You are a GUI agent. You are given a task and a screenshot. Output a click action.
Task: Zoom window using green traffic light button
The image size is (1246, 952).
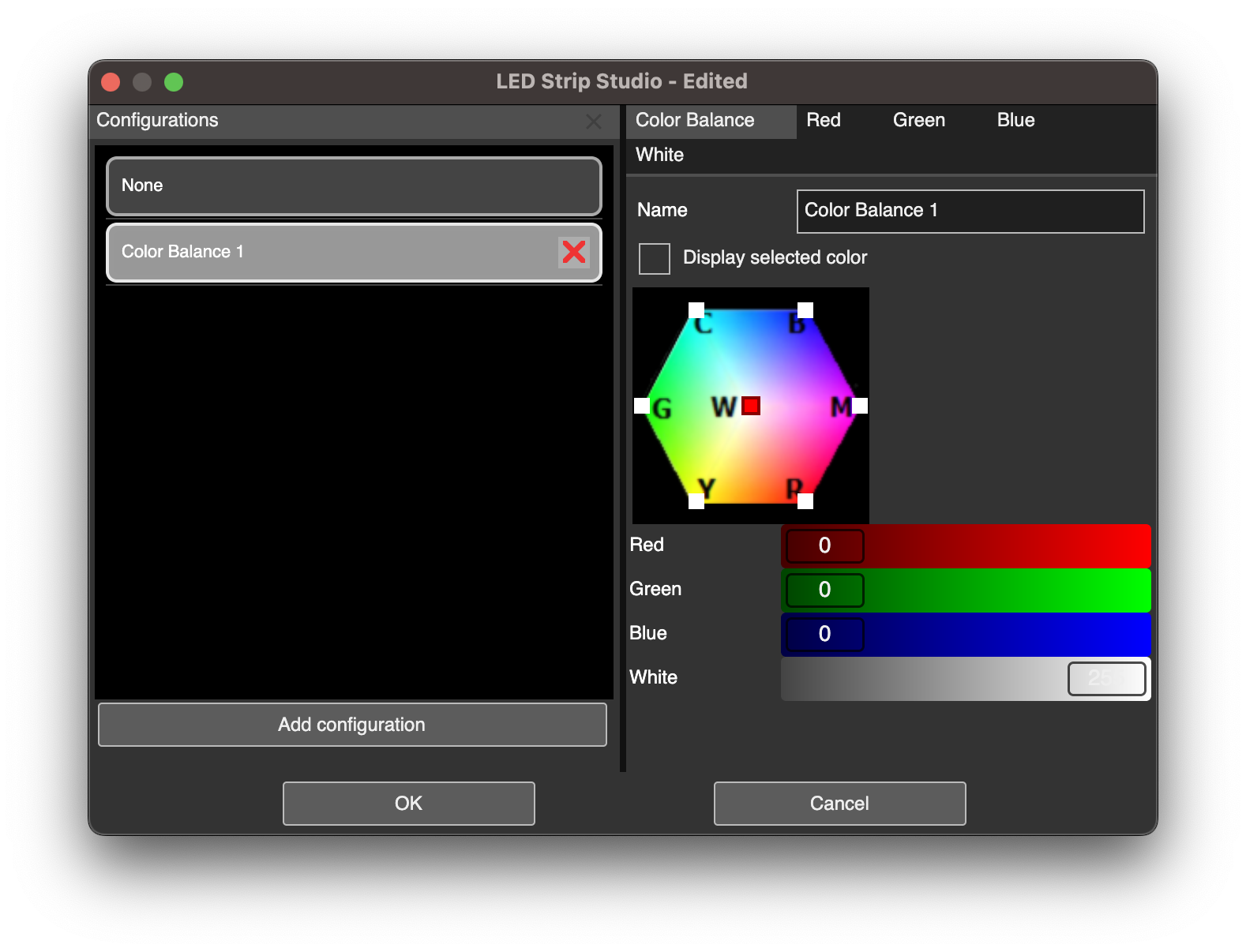[x=174, y=82]
